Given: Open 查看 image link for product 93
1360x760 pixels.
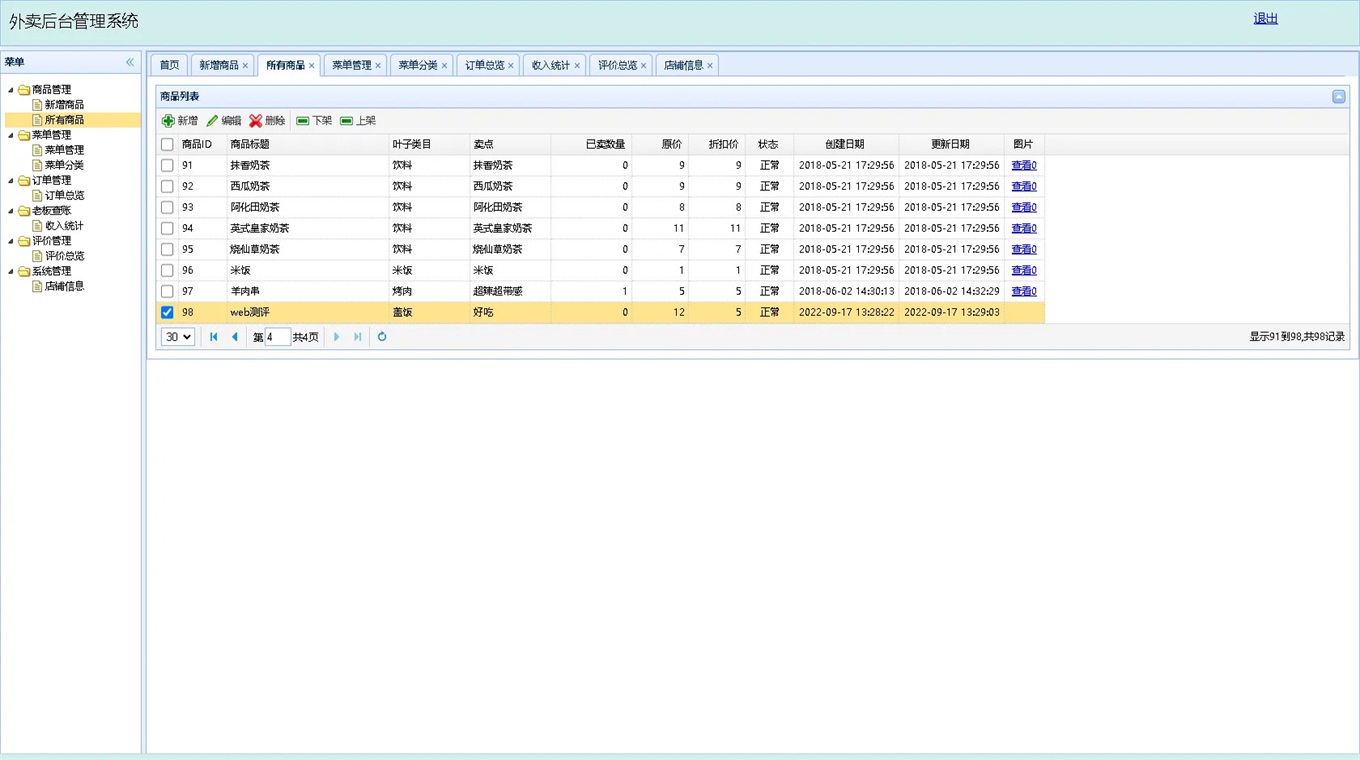Looking at the screenshot, I should click(x=1024, y=208).
